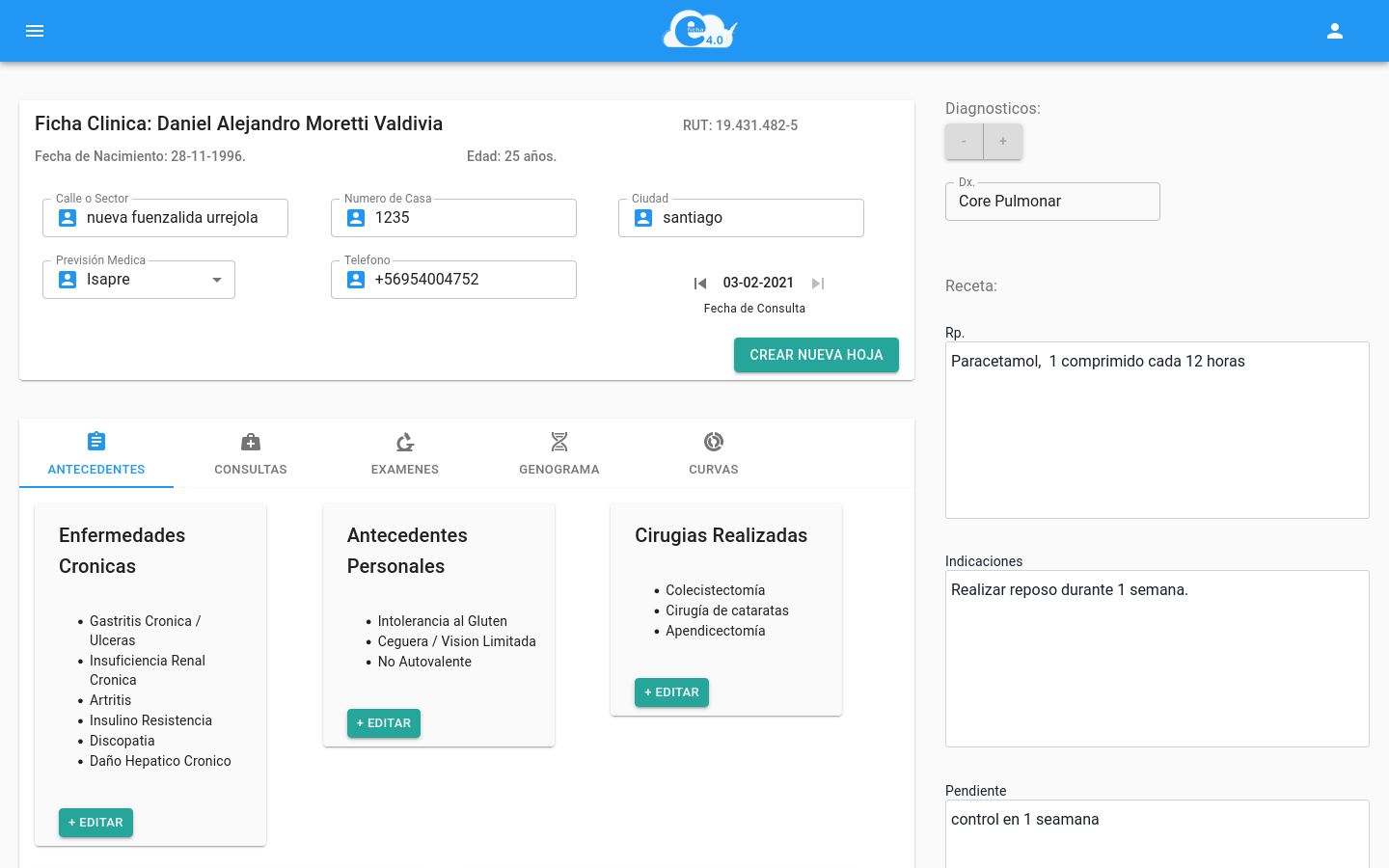Image resolution: width=1389 pixels, height=868 pixels.
Task: Remove a diagnosis with minus button
Action: 964,142
